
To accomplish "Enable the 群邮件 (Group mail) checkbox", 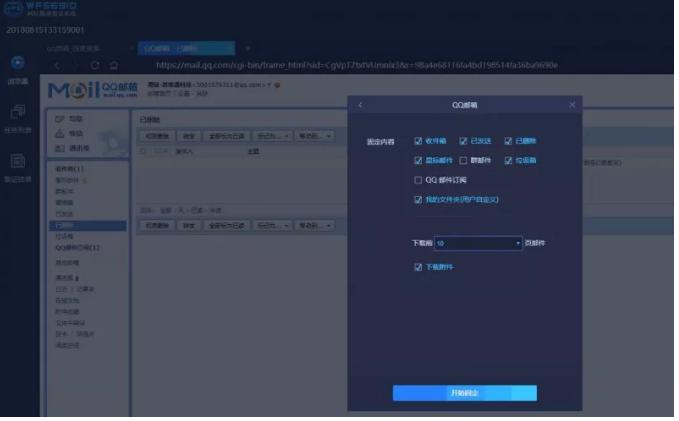I will click(x=463, y=161).
